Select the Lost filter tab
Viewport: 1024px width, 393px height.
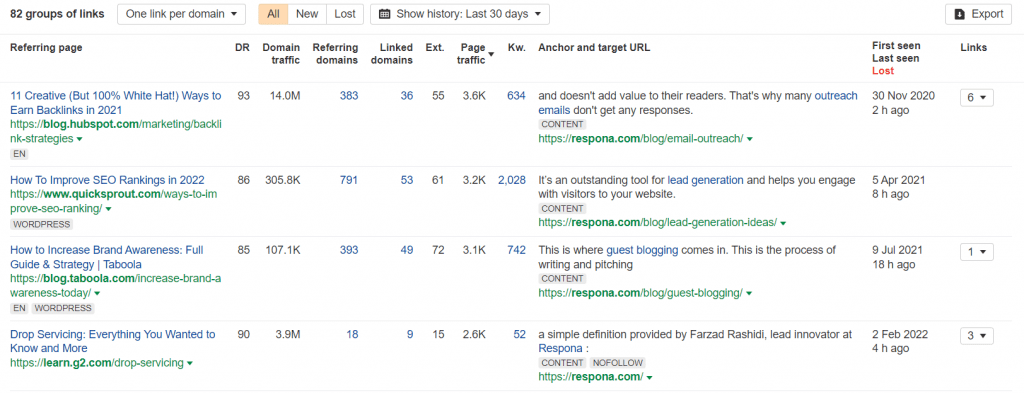click(345, 14)
